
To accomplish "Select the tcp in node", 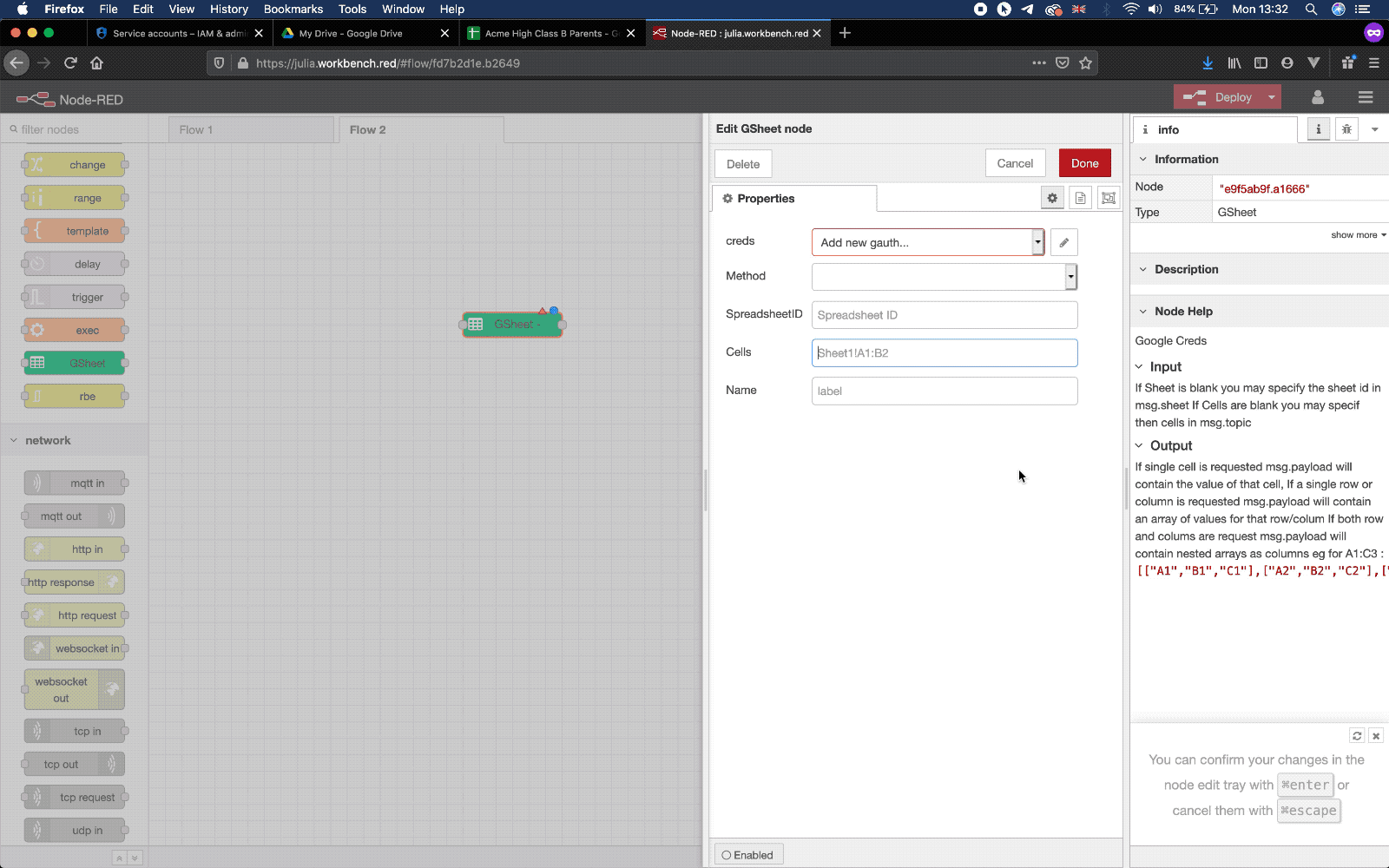I will pos(75,731).
